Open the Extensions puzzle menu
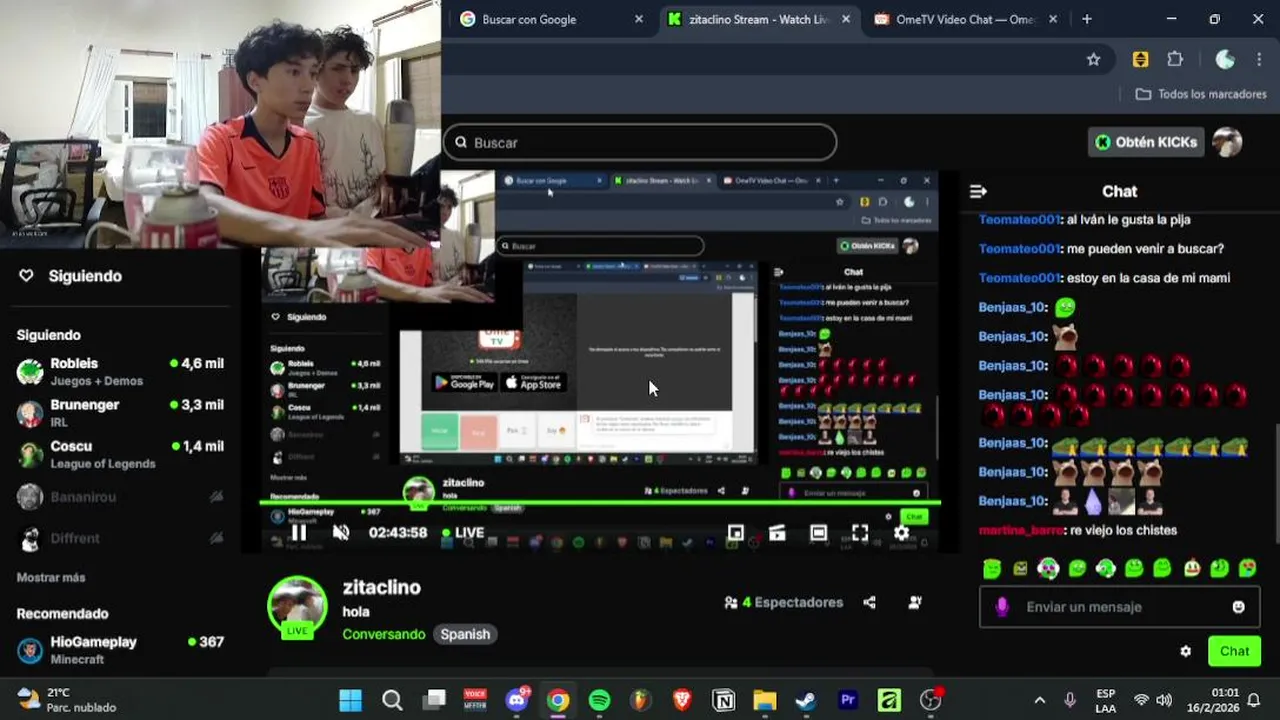This screenshot has height=720, width=1280. tap(1175, 59)
